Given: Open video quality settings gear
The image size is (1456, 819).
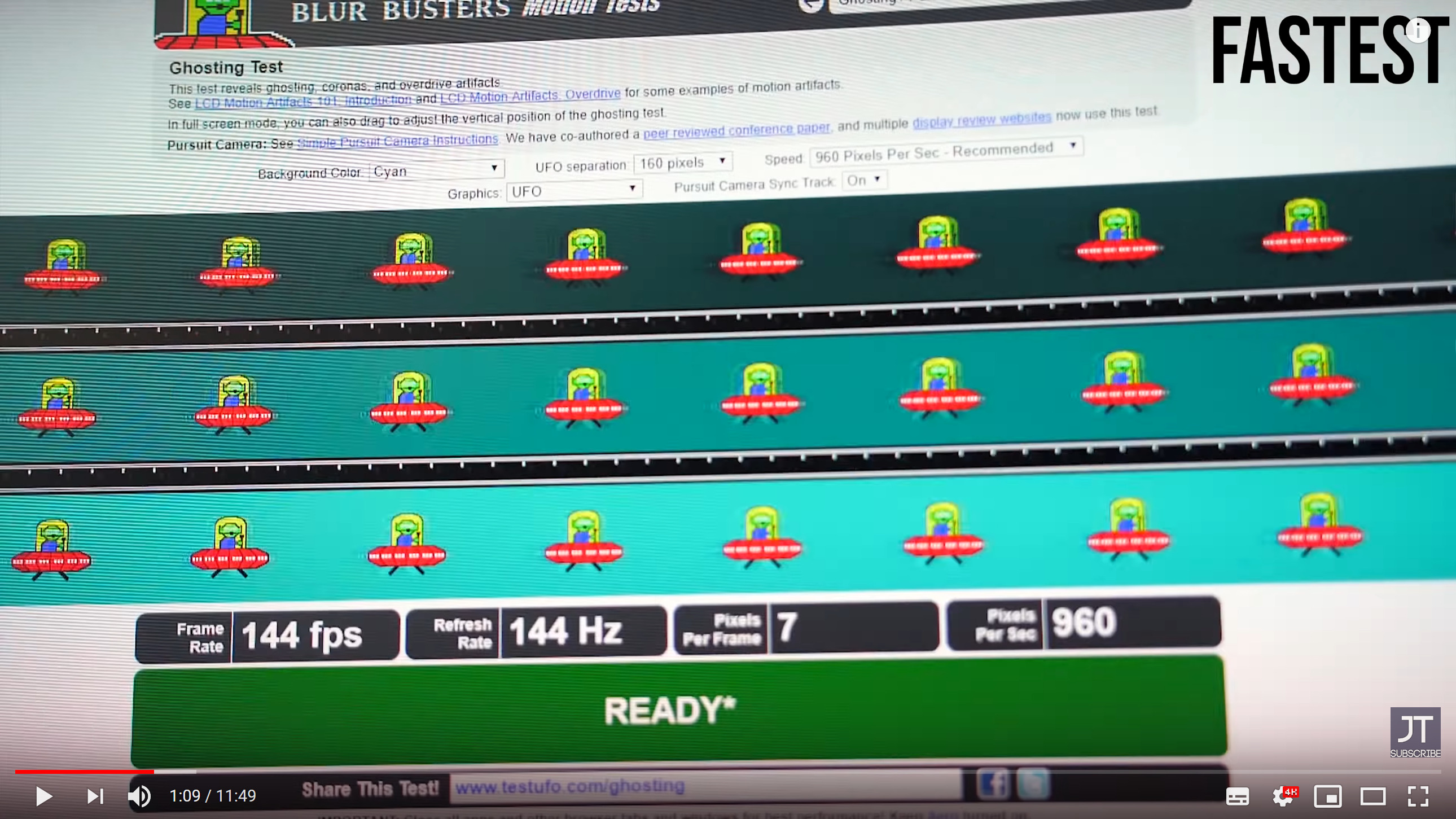Looking at the screenshot, I should click(x=1283, y=796).
